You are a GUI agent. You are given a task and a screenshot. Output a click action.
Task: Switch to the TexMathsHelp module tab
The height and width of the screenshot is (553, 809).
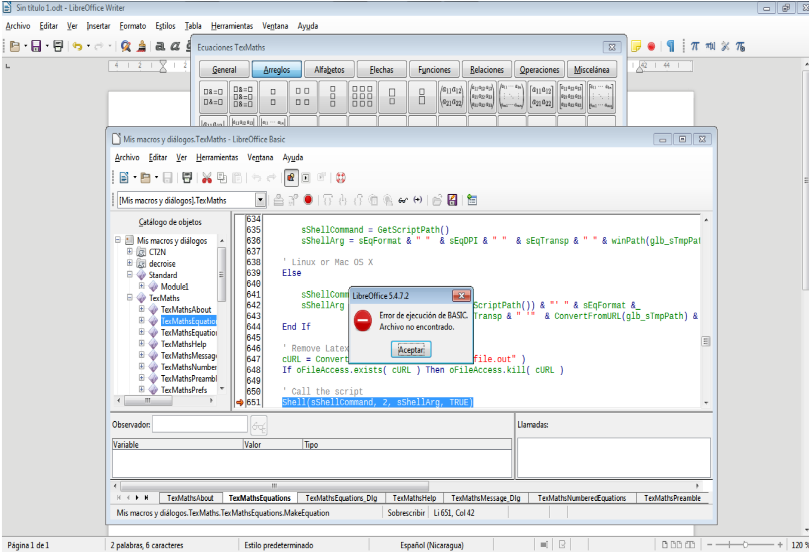(x=413, y=497)
